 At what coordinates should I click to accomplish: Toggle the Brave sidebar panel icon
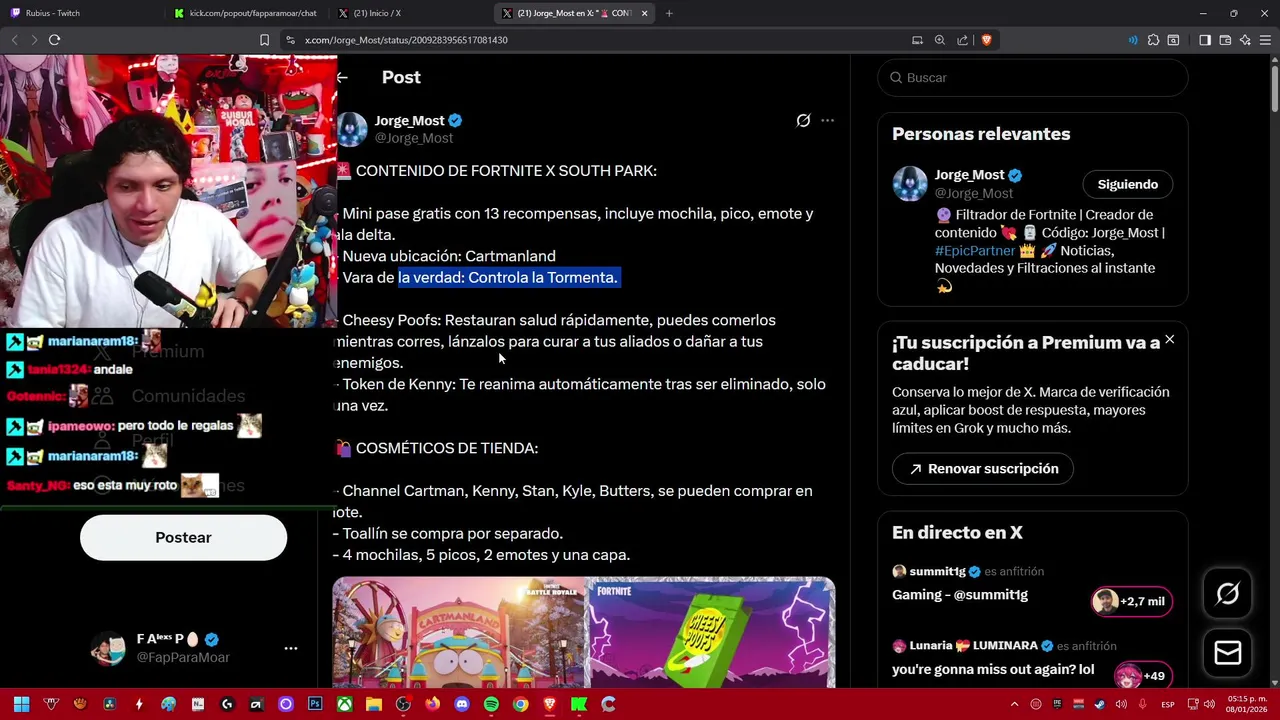[1204, 40]
